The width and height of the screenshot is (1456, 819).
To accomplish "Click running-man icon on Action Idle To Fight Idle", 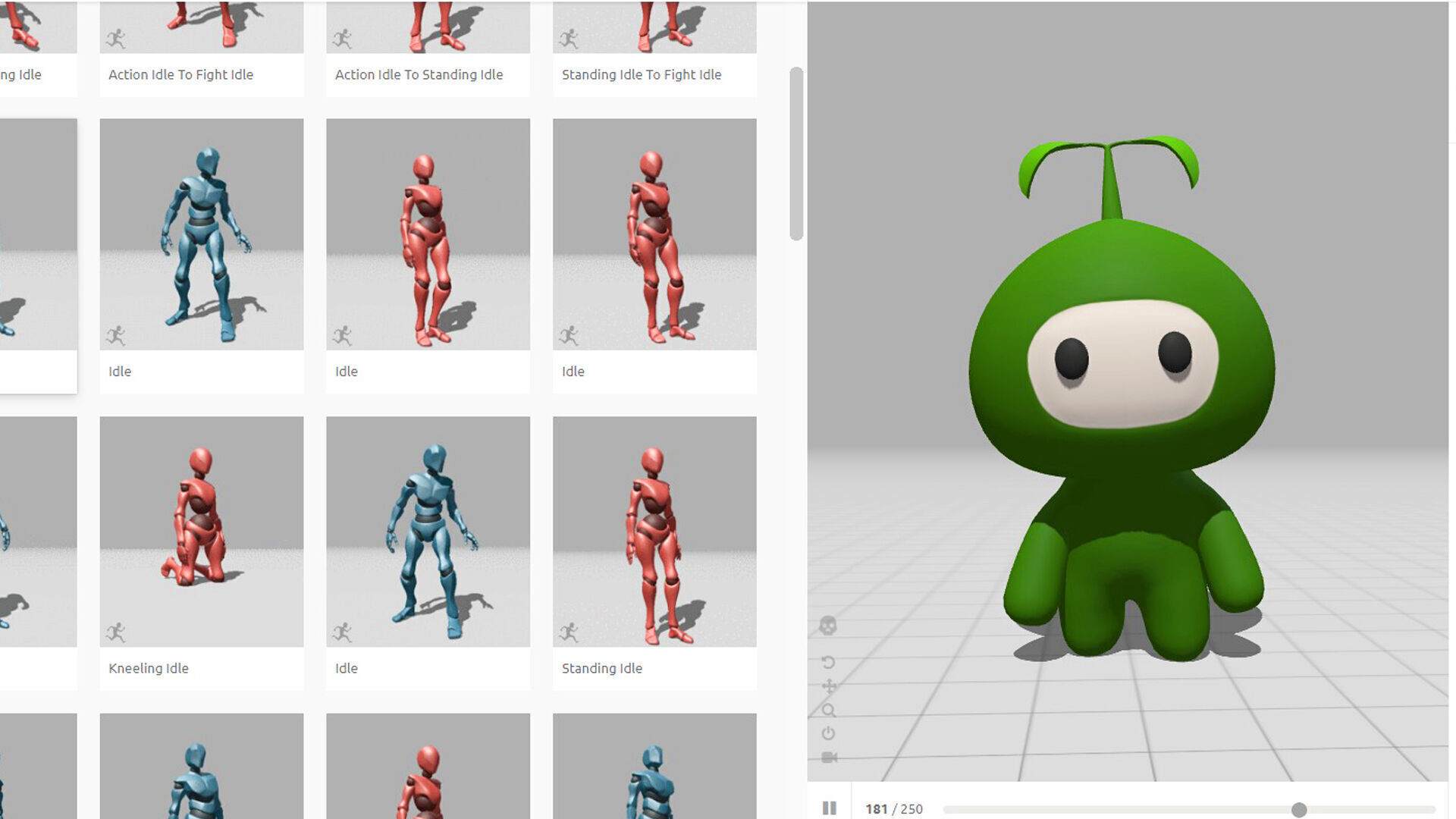I will pyautogui.click(x=115, y=38).
